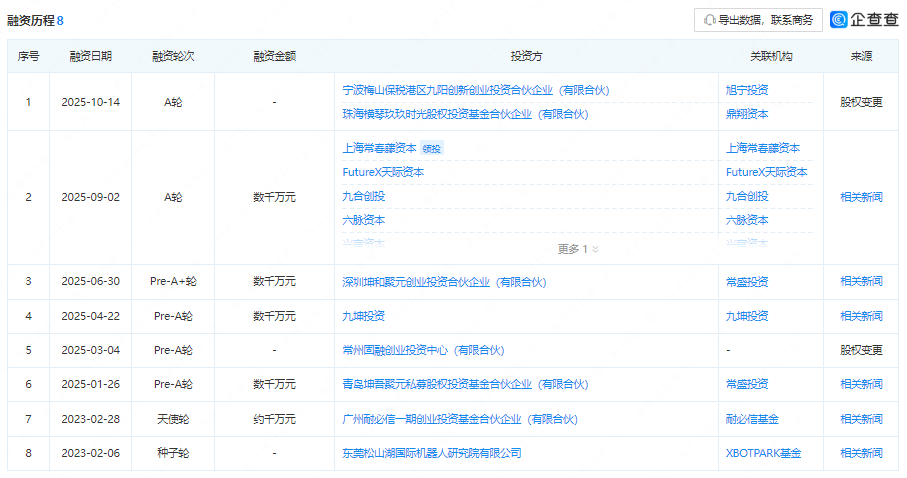907x478 pixels.
Task: Open 相关新闻 for the 2025-06-30 Pre-A+ round
Action: 861,282
